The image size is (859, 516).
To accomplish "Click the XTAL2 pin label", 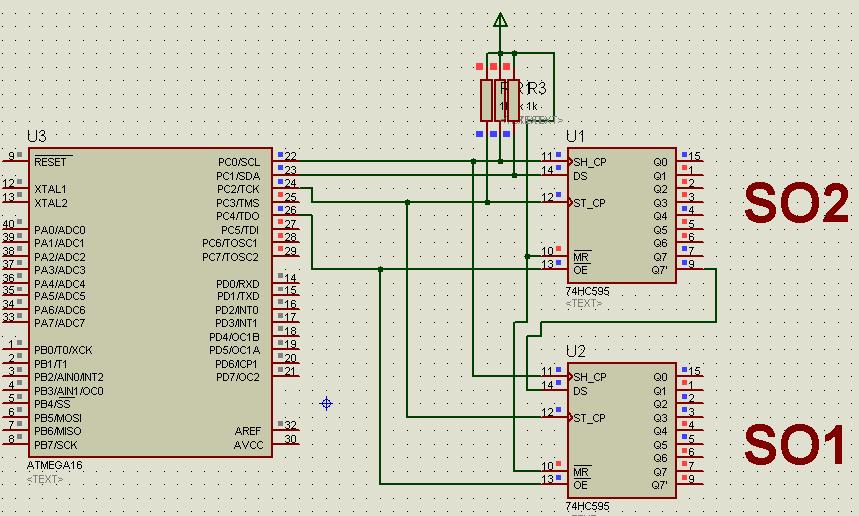I will [x=50, y=203].
